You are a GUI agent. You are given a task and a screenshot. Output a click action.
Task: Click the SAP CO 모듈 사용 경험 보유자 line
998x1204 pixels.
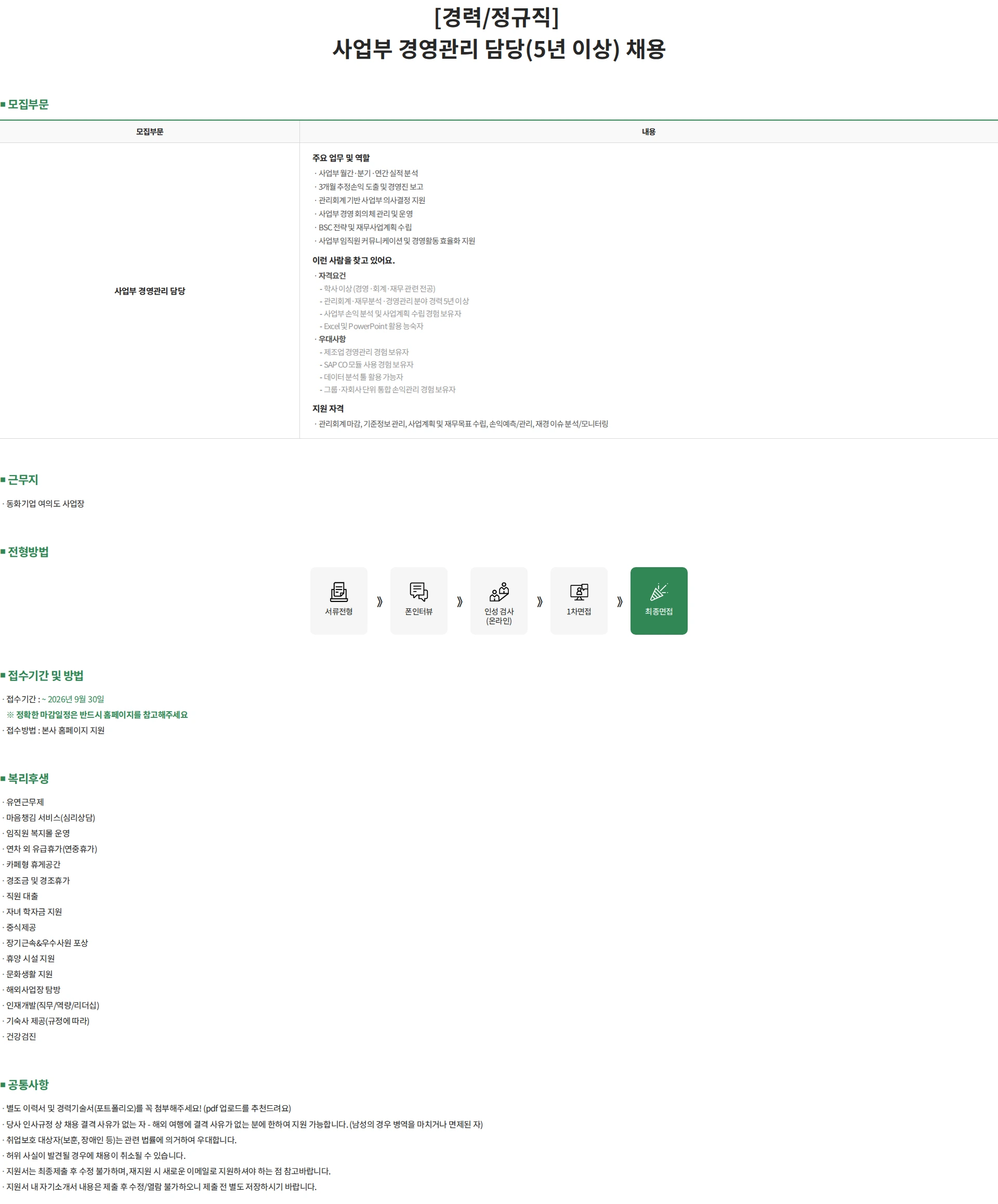tap(368, 364)
